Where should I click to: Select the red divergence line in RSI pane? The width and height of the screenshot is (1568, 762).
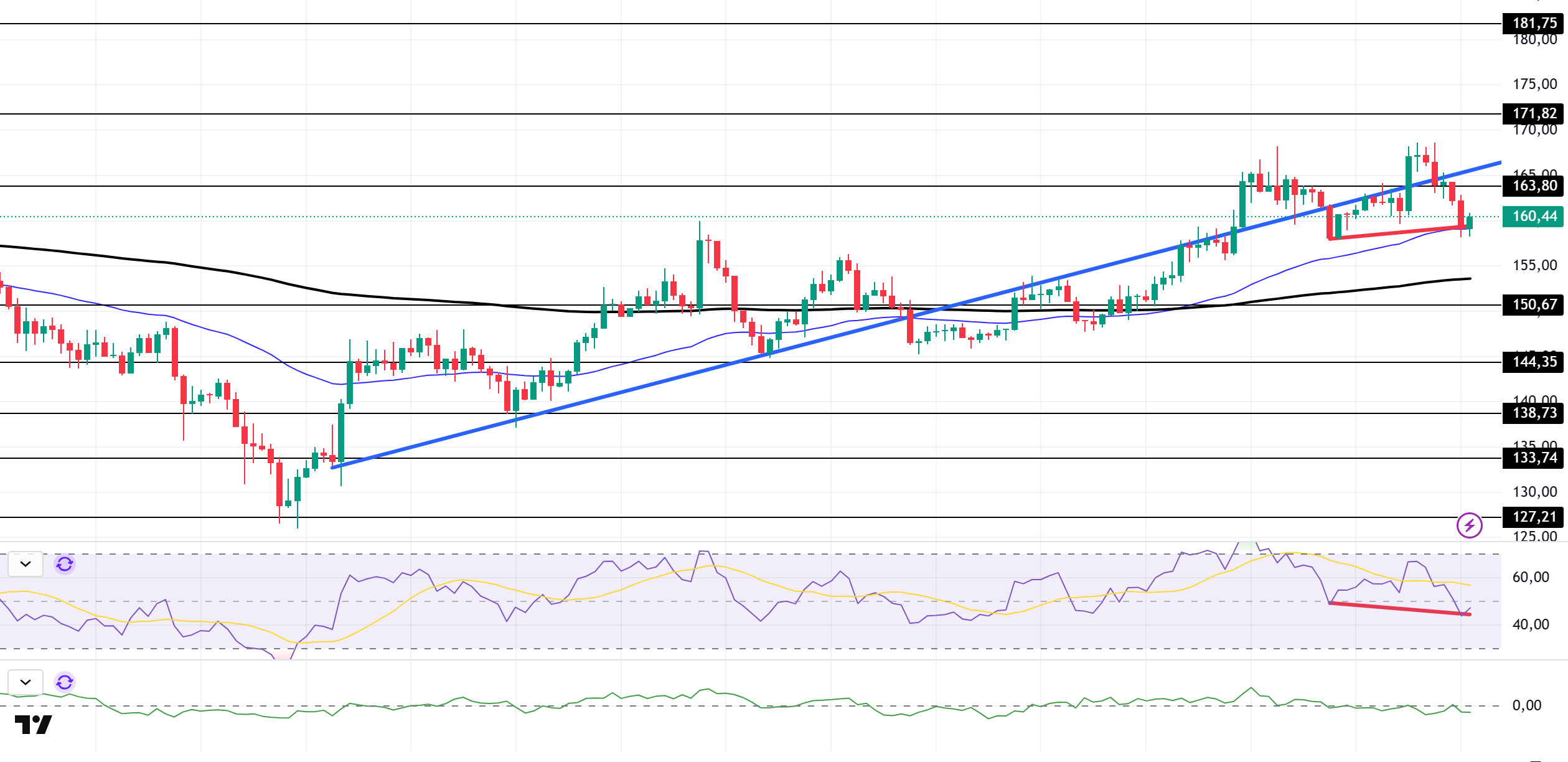coord(1399,609)
